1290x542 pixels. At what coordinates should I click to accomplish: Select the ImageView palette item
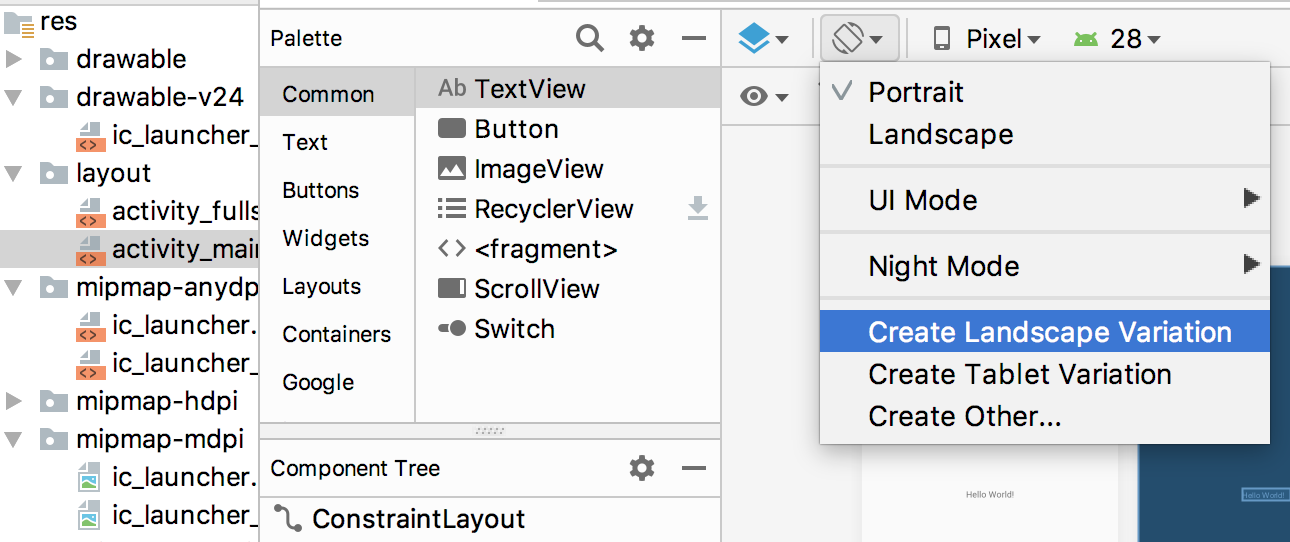(568, 169)
